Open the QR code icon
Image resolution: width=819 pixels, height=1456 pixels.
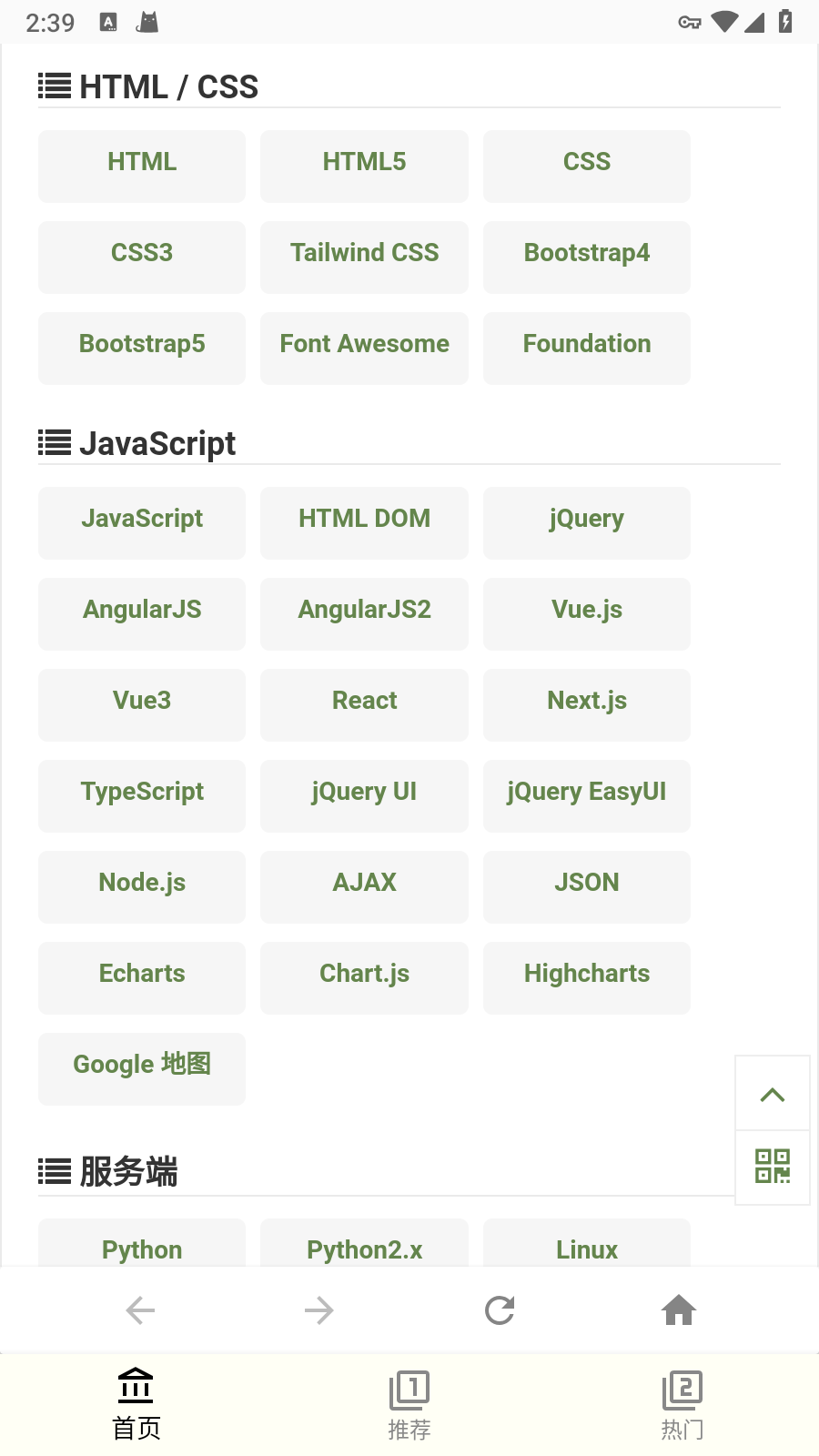773,1167
